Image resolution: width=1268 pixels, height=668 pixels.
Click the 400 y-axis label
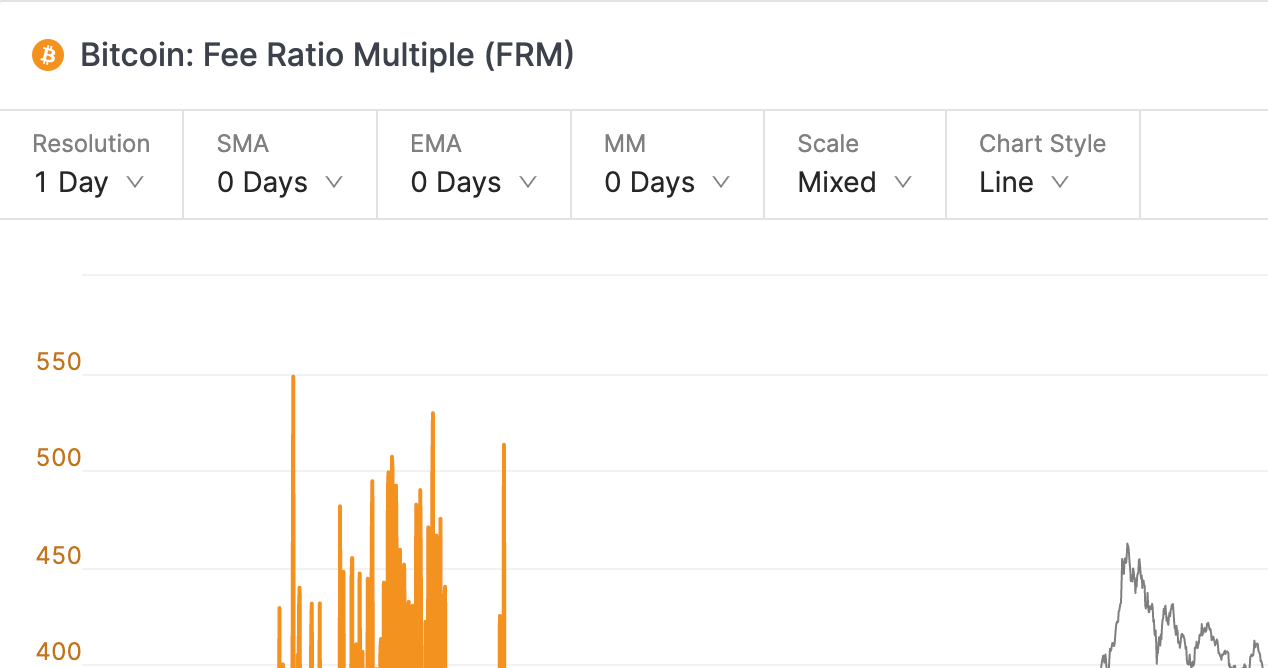click(x=58, y=652)
